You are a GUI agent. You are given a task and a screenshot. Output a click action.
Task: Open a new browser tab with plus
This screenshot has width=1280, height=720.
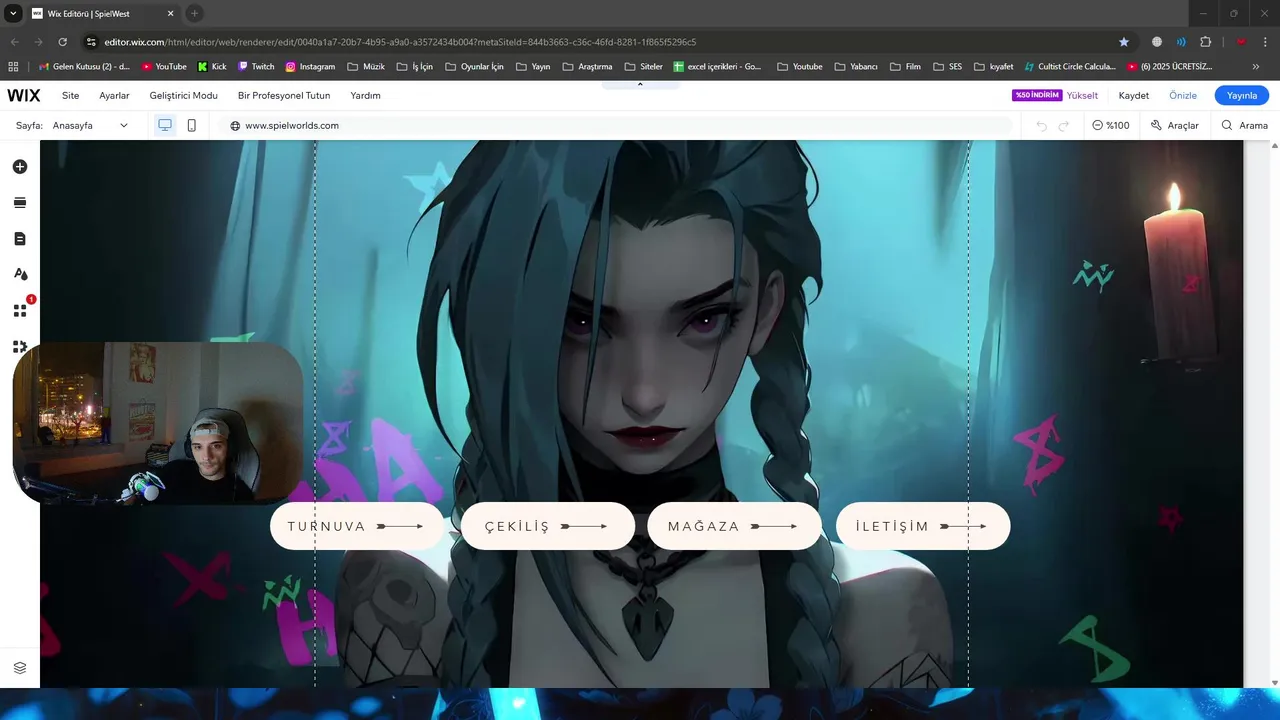coord(195,14)
